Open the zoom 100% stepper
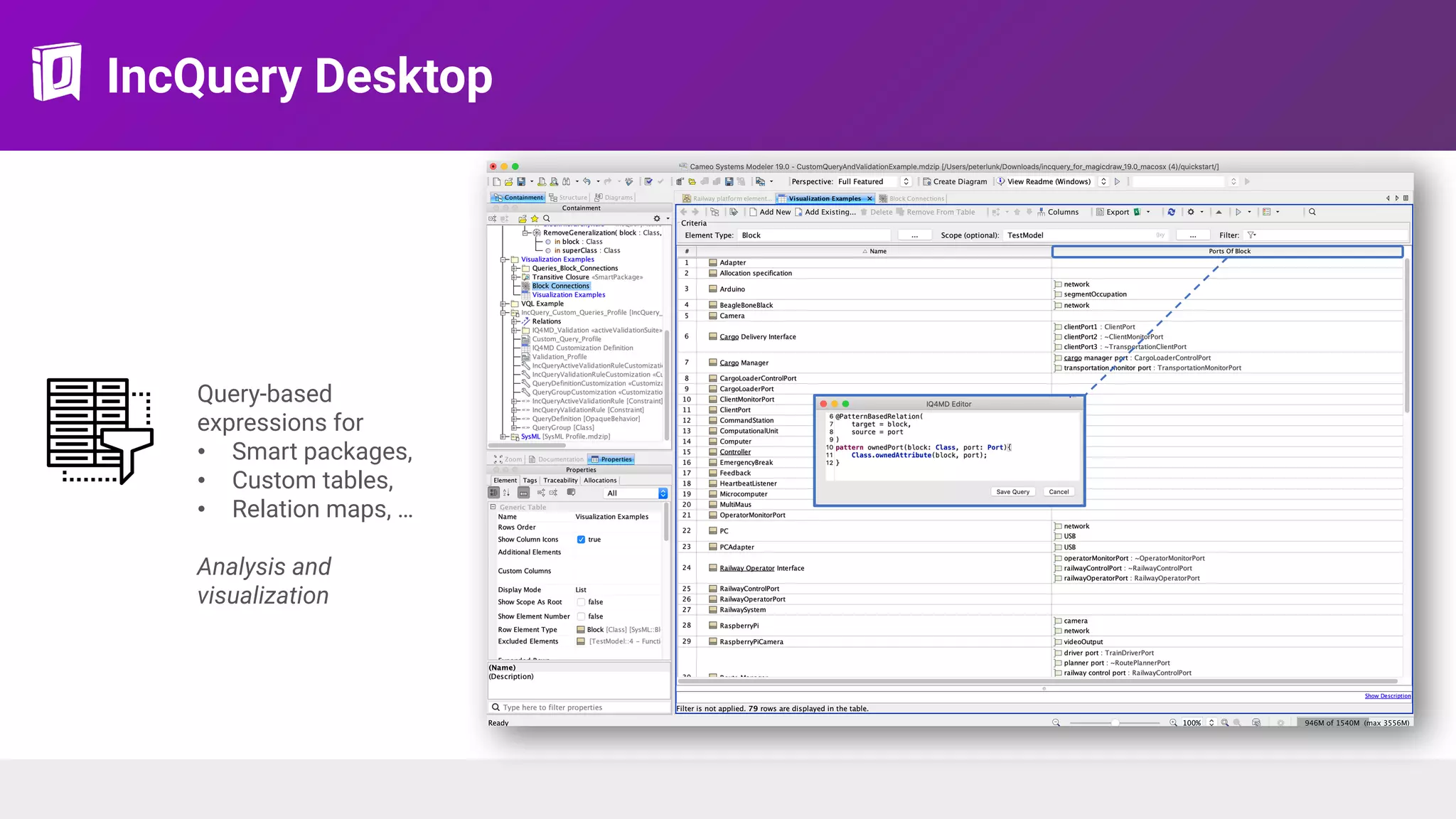Screen dimensions: 1456x819 pyautogui.click(x=1211, y=723)
